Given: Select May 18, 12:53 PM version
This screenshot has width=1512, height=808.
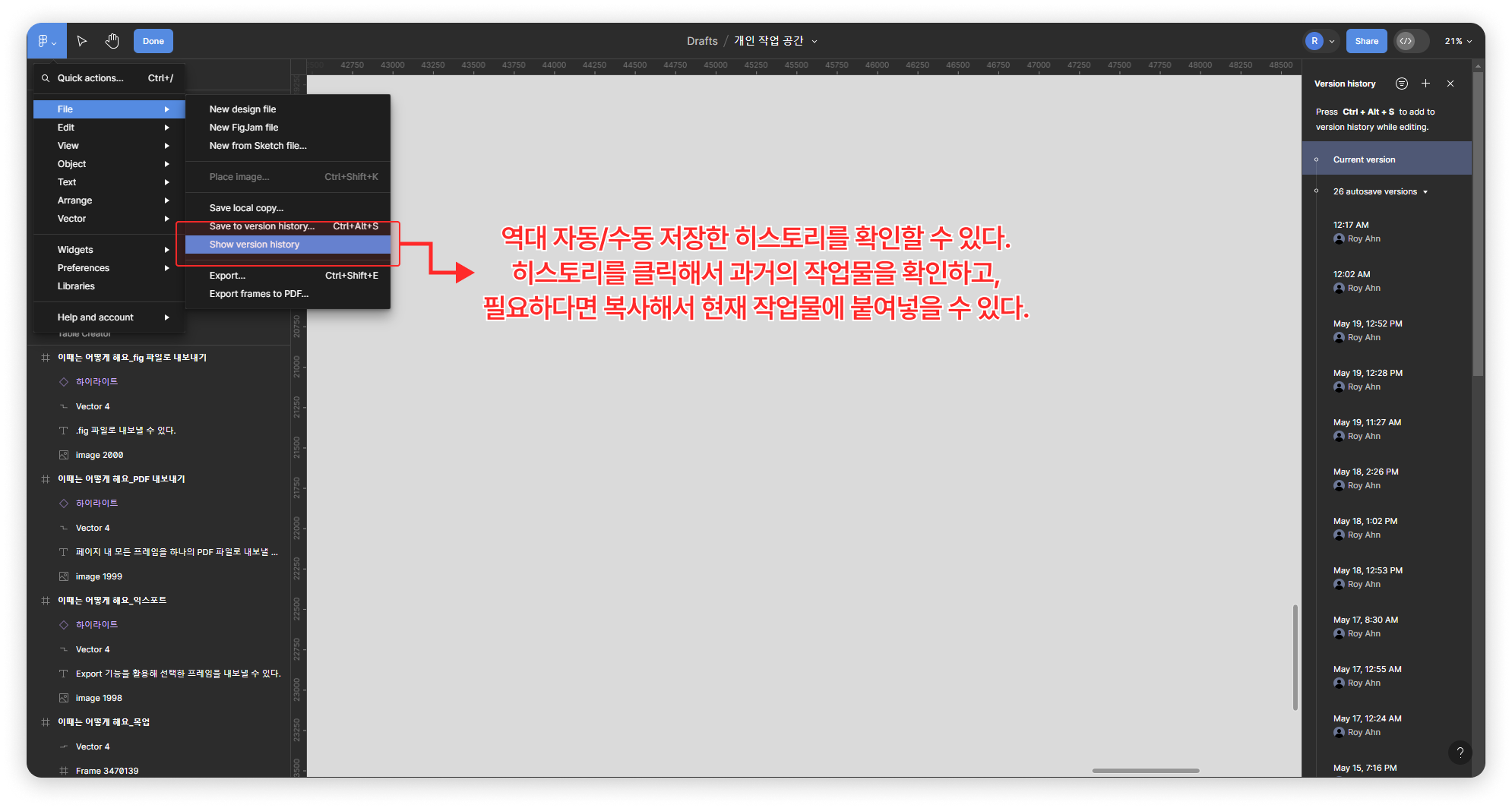Looking at the screenshot, I should click(1387, 577).
